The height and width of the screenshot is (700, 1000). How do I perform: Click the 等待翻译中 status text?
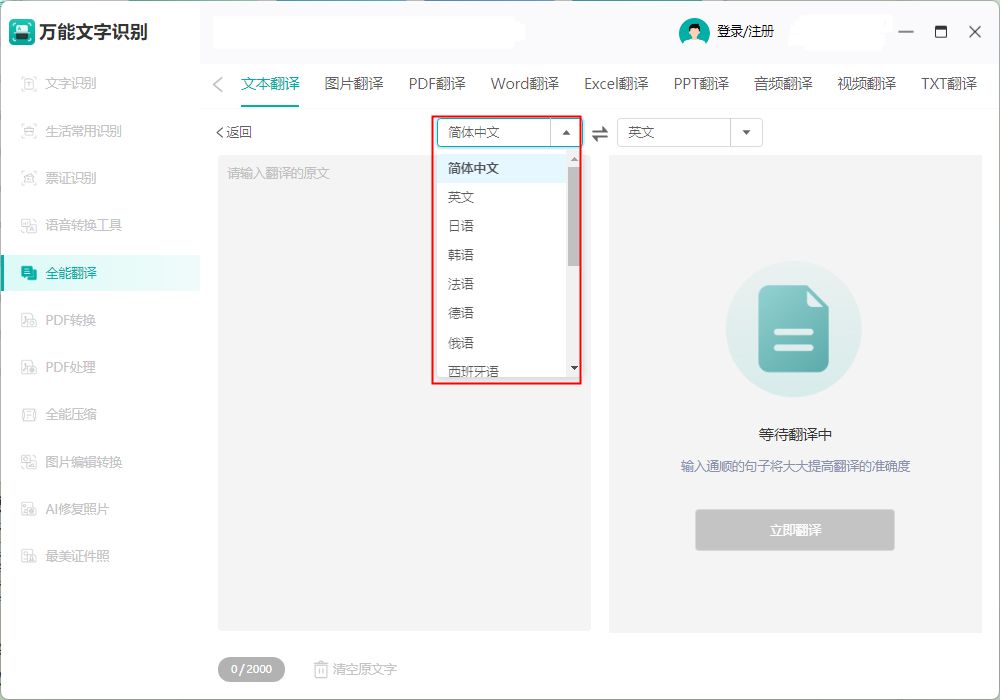(x=795, y=435)
